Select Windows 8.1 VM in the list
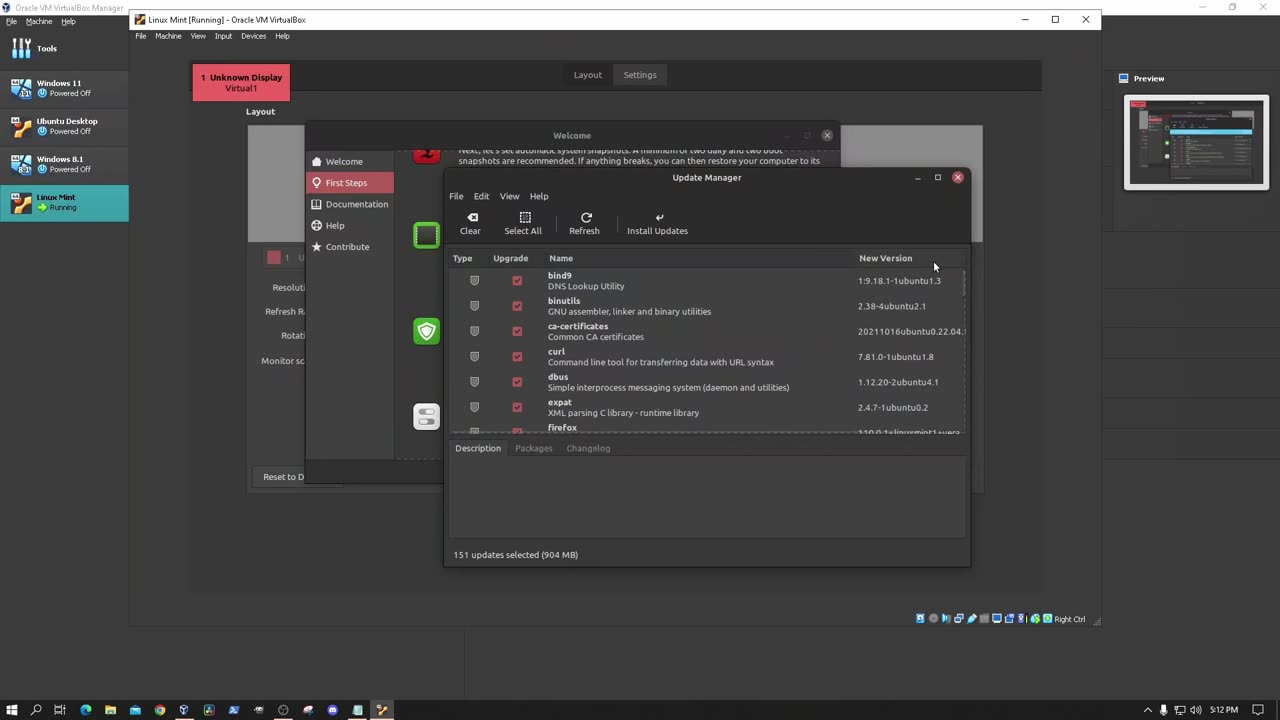 point(64,164)
